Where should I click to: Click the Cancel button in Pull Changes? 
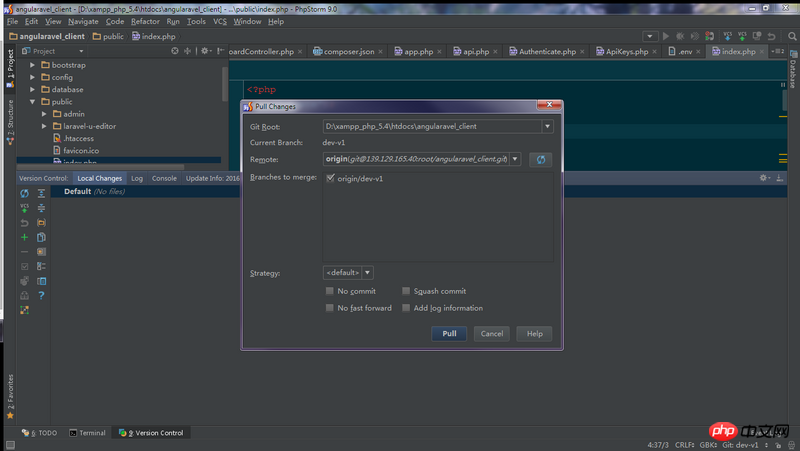click(492, 334)
